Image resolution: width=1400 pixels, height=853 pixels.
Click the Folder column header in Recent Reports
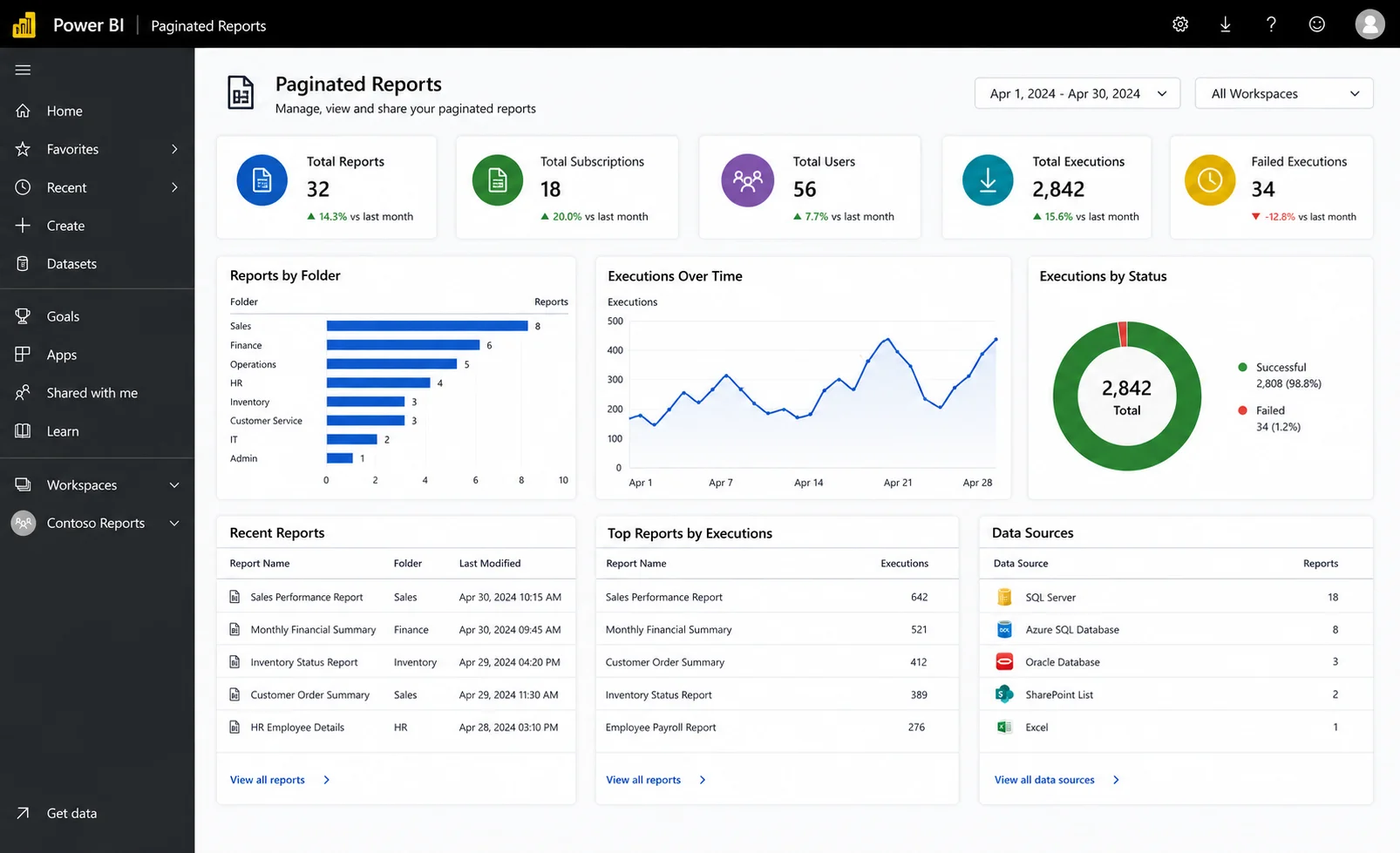tap(407, 563)
